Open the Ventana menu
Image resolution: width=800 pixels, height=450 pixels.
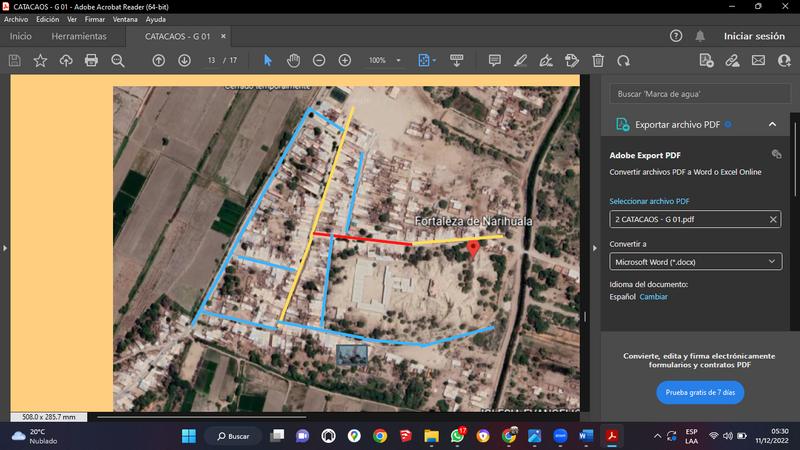[x=125, y=19]
